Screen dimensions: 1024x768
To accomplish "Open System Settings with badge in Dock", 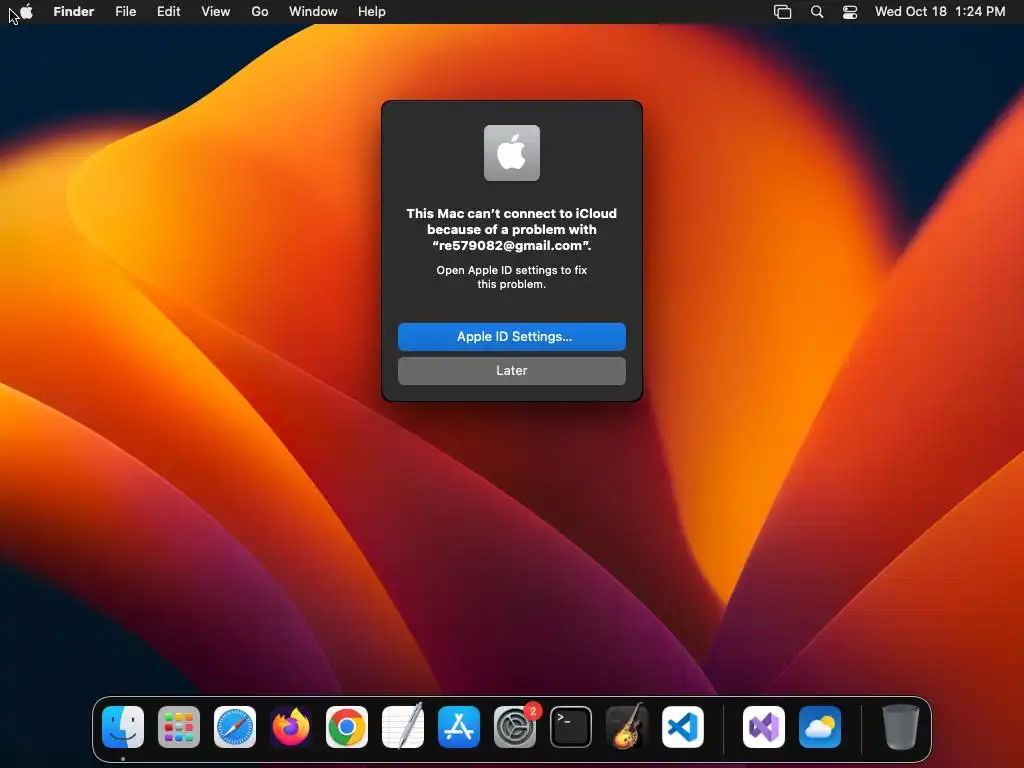I will pos(515,727).
